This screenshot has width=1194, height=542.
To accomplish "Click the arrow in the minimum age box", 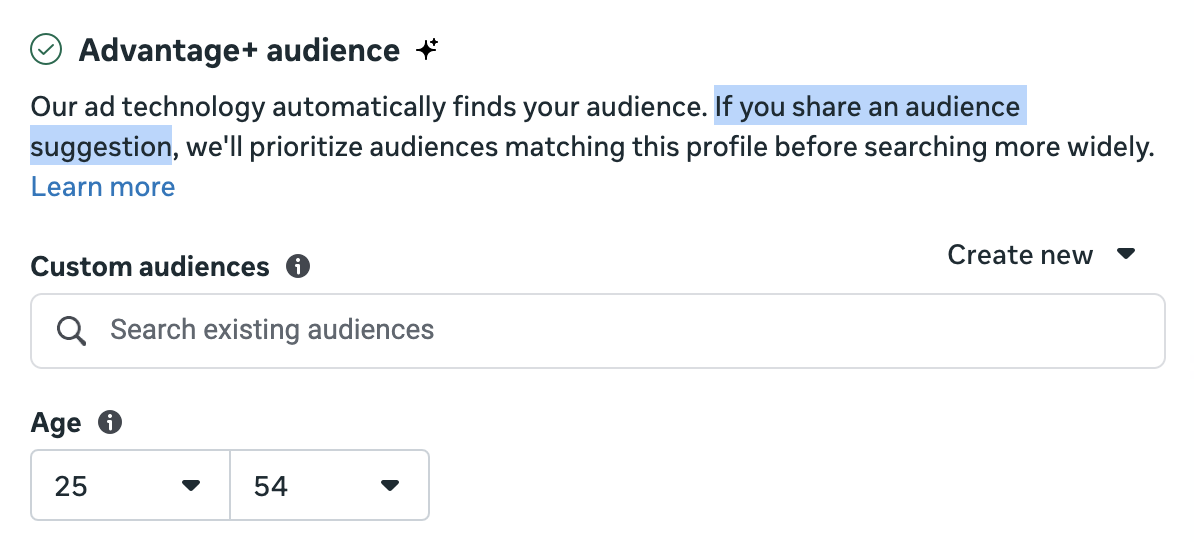I will click(190, 486).
